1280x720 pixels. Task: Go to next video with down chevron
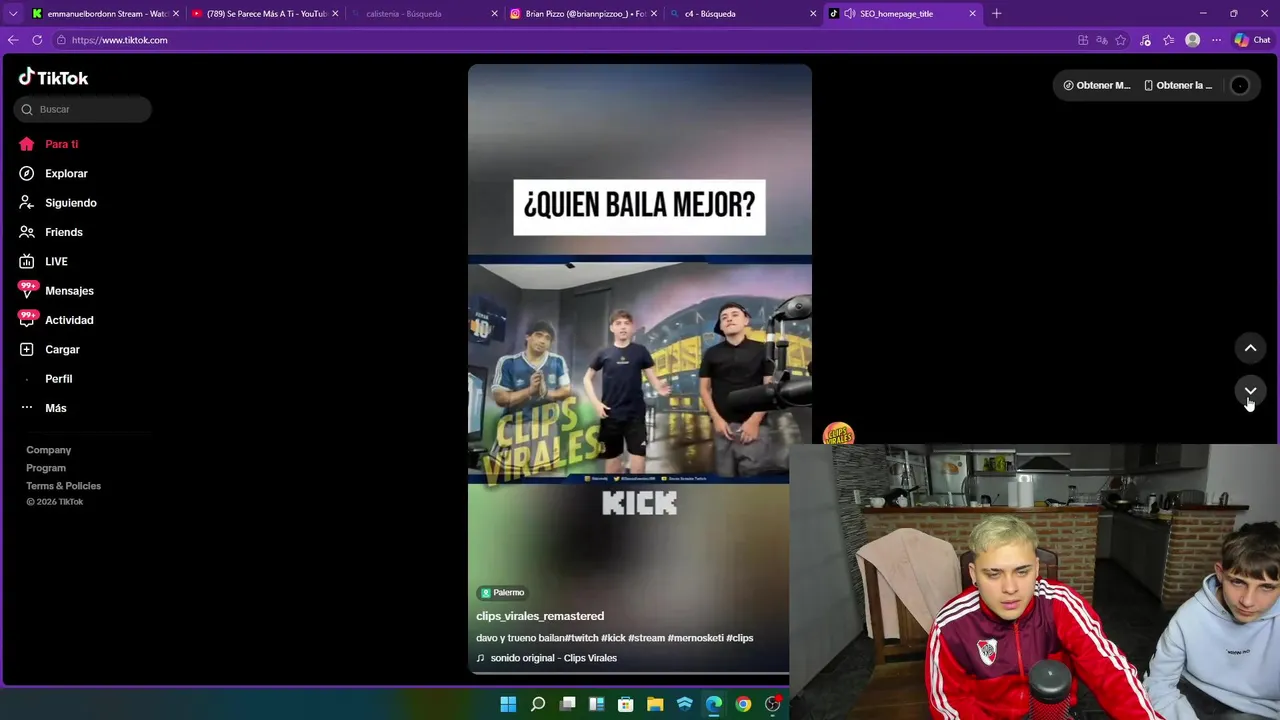(x=1250, y=391)
